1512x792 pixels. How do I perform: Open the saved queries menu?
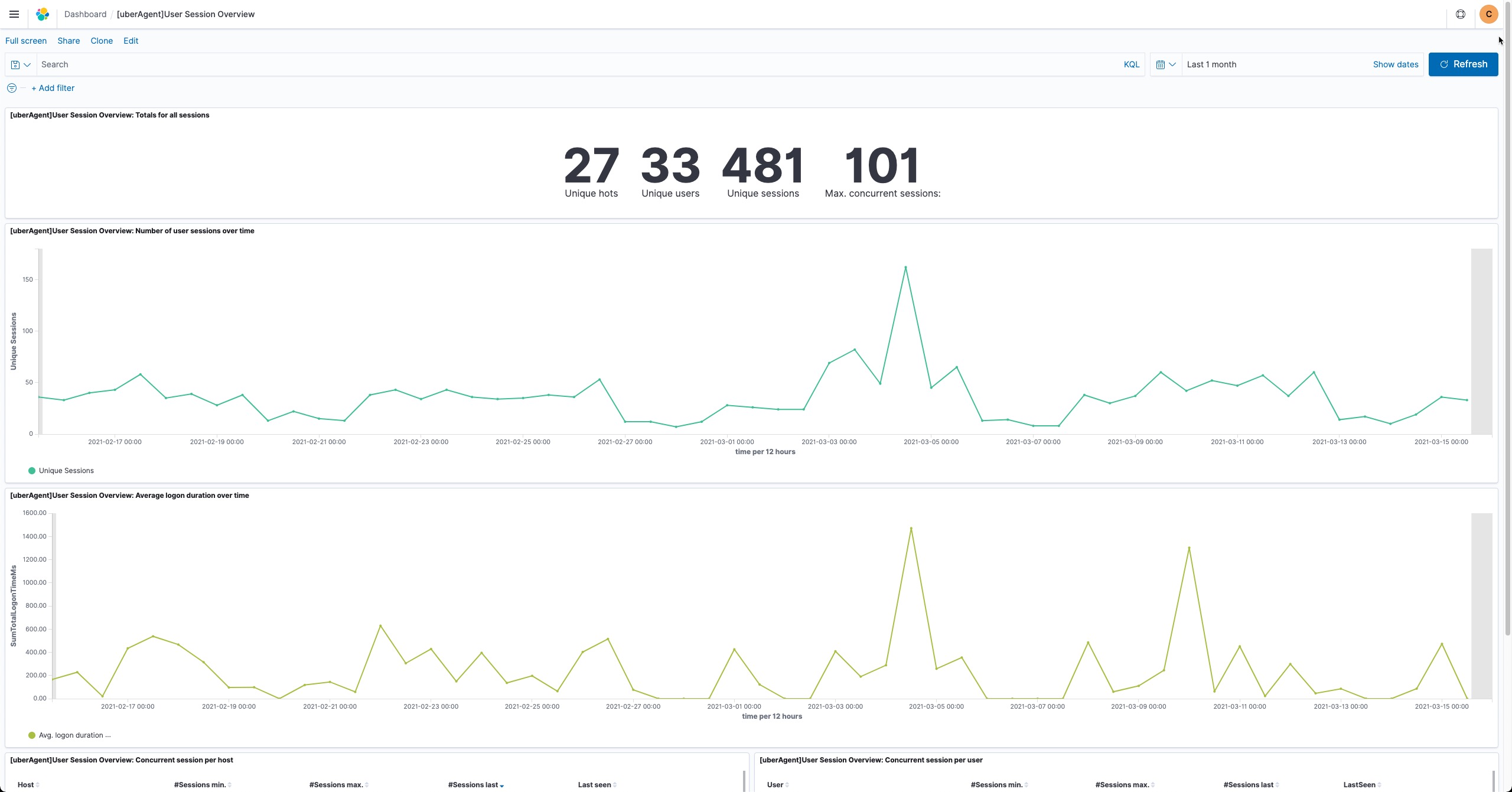click(21, 64)
